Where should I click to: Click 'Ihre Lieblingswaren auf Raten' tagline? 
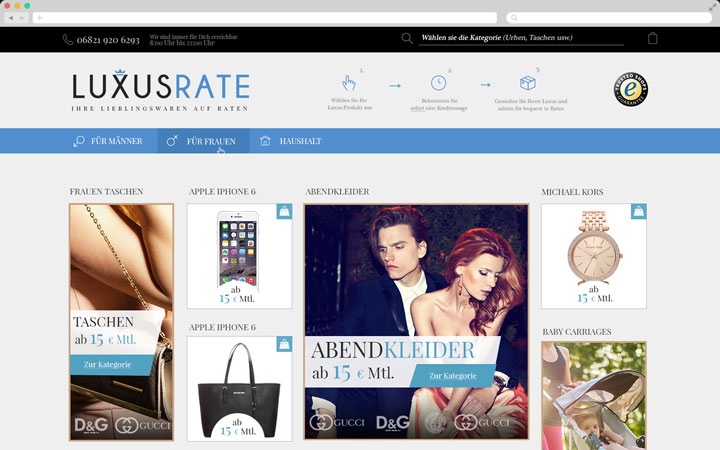click(160, 109)
